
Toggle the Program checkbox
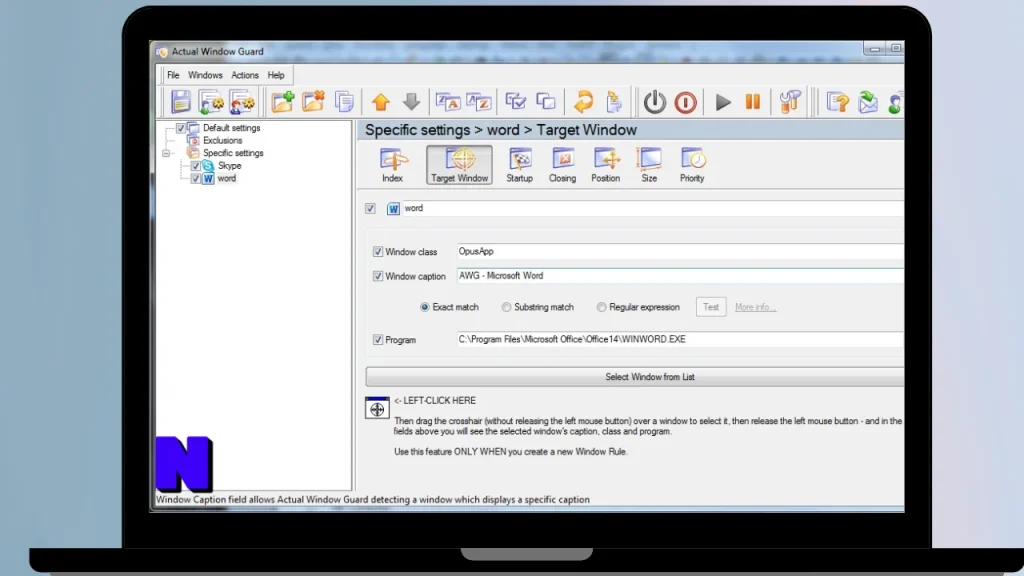(377, 340)
